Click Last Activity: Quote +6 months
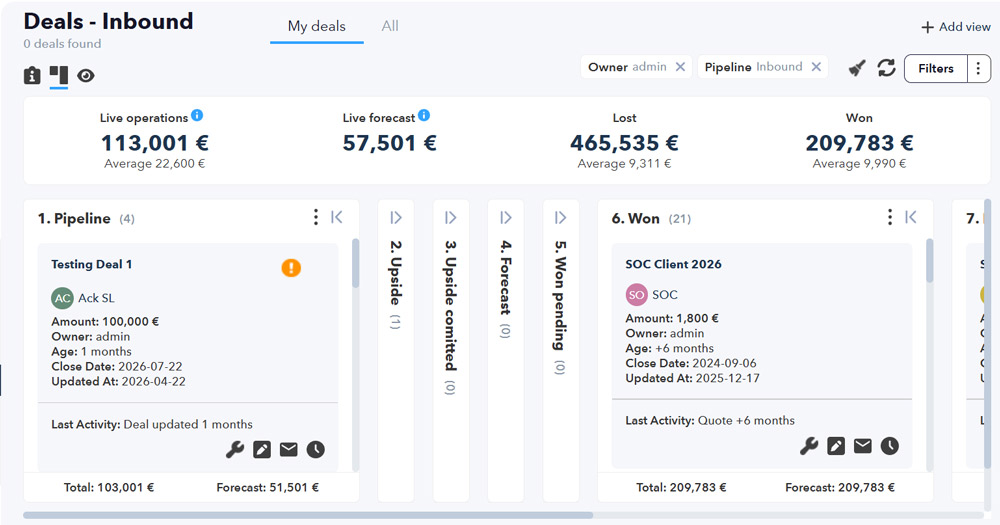The width and height of the screenshot is (1000, 525). [x=710, y=420]
